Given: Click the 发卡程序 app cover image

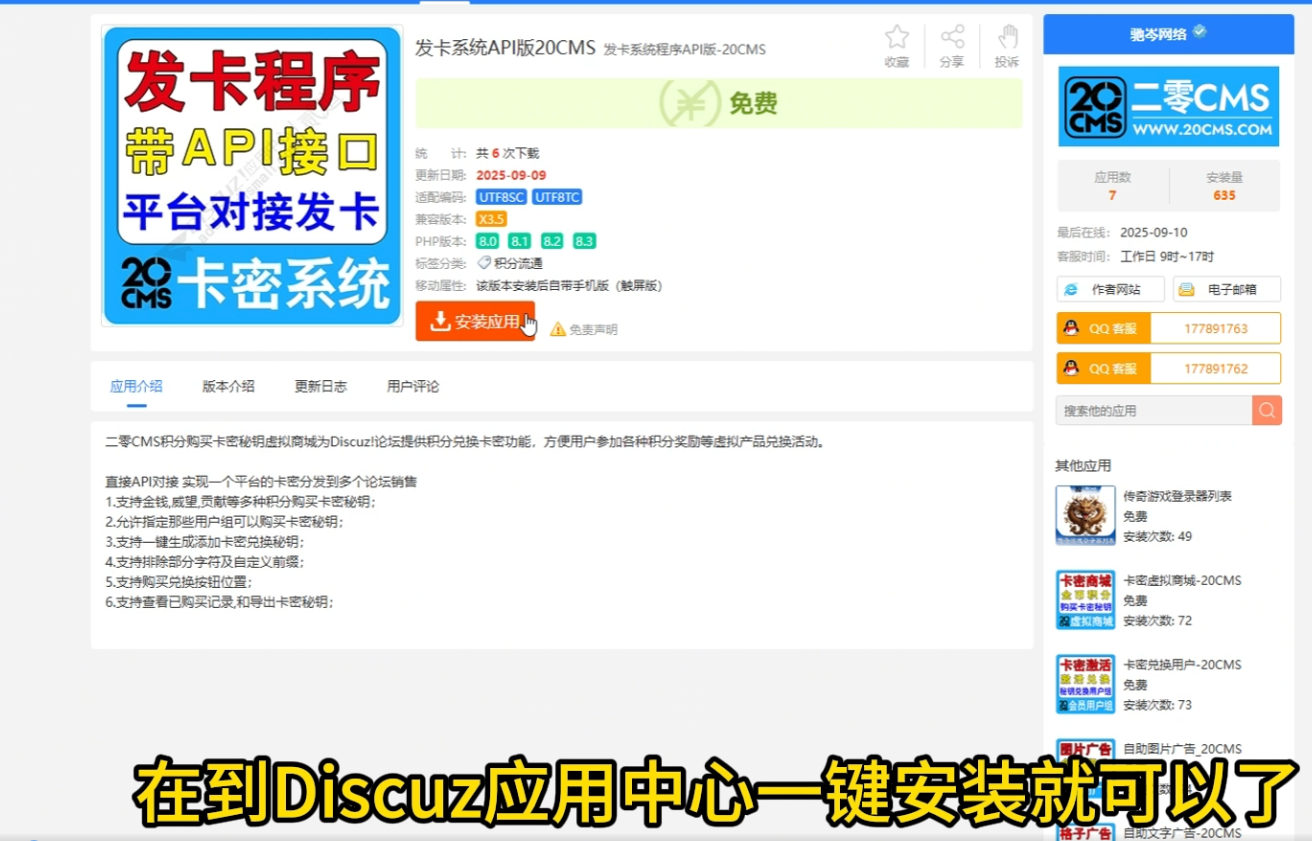Looking at the screenshot, I should [252, 176].
